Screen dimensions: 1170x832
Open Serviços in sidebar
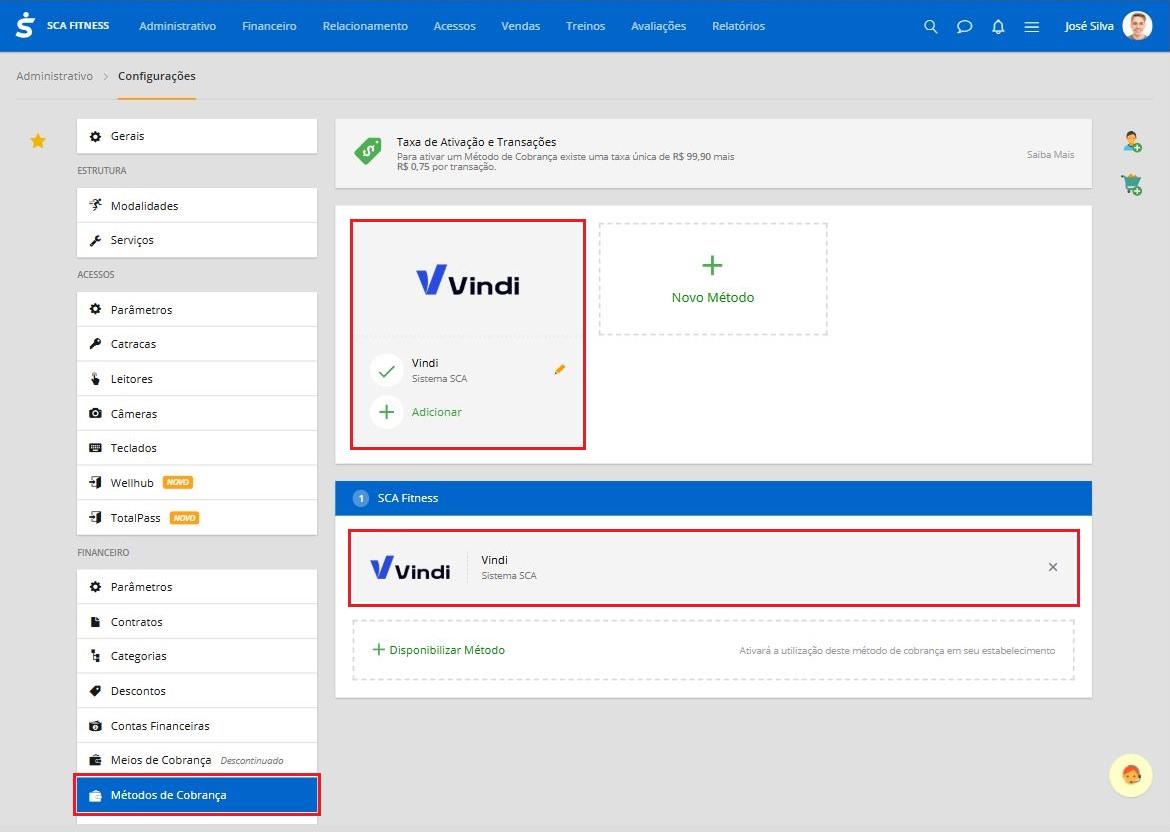(x=197, y=240)
